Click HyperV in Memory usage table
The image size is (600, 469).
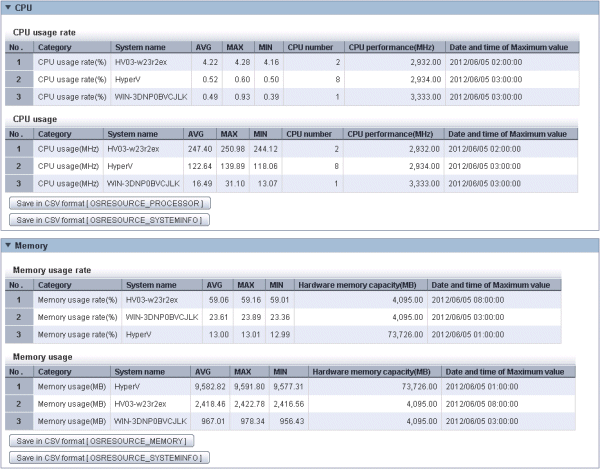tap(127, 387)
